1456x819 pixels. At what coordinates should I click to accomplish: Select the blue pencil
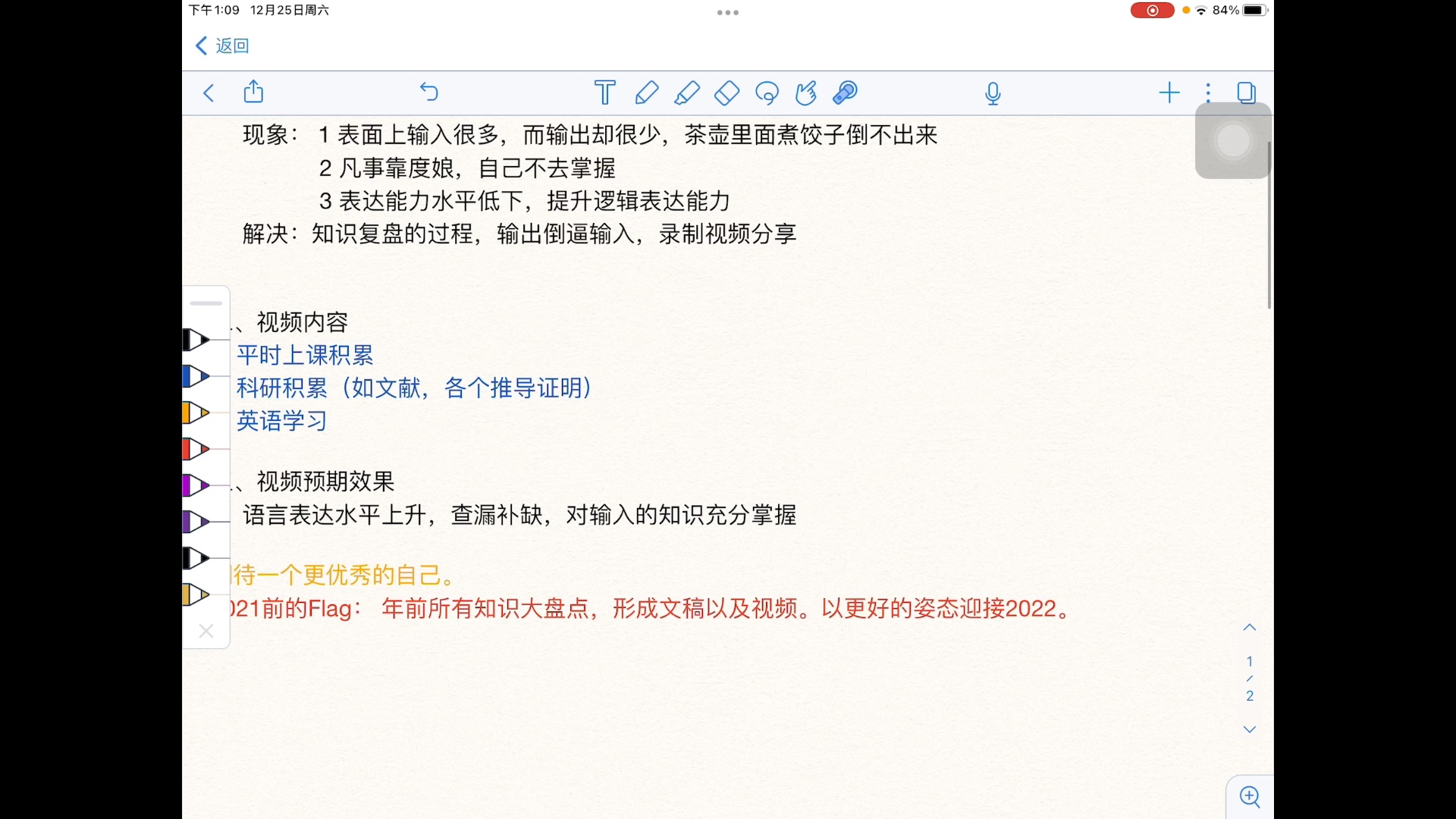click(196, 376)
